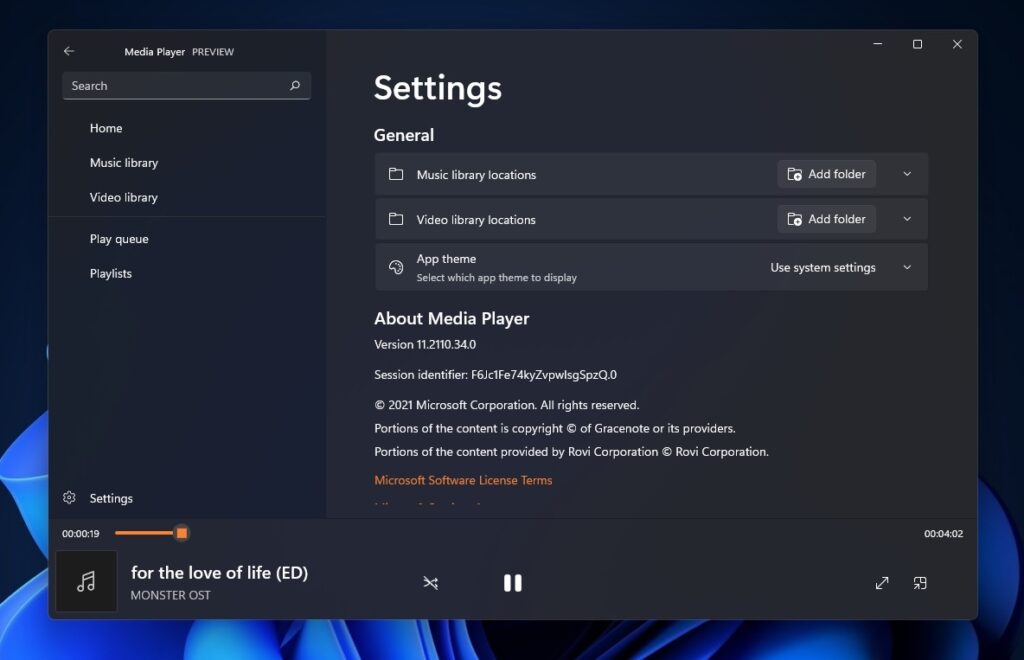This screenshot has height=660, width=1024.
Task: Select Playlists in the sidebar
Action: tap(110, 273)
